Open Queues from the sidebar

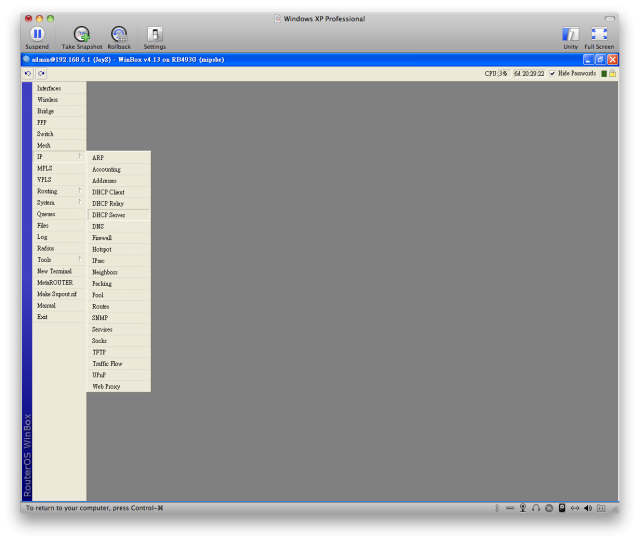pos(59,214)
